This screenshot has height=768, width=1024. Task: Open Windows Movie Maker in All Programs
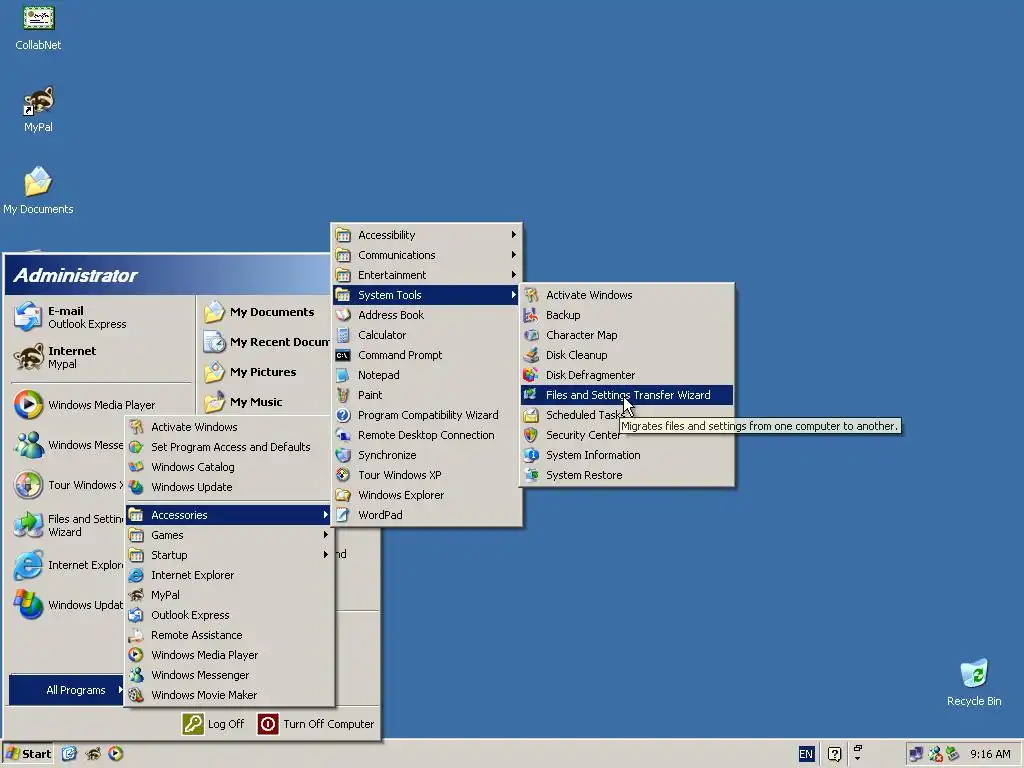[229, 695]
